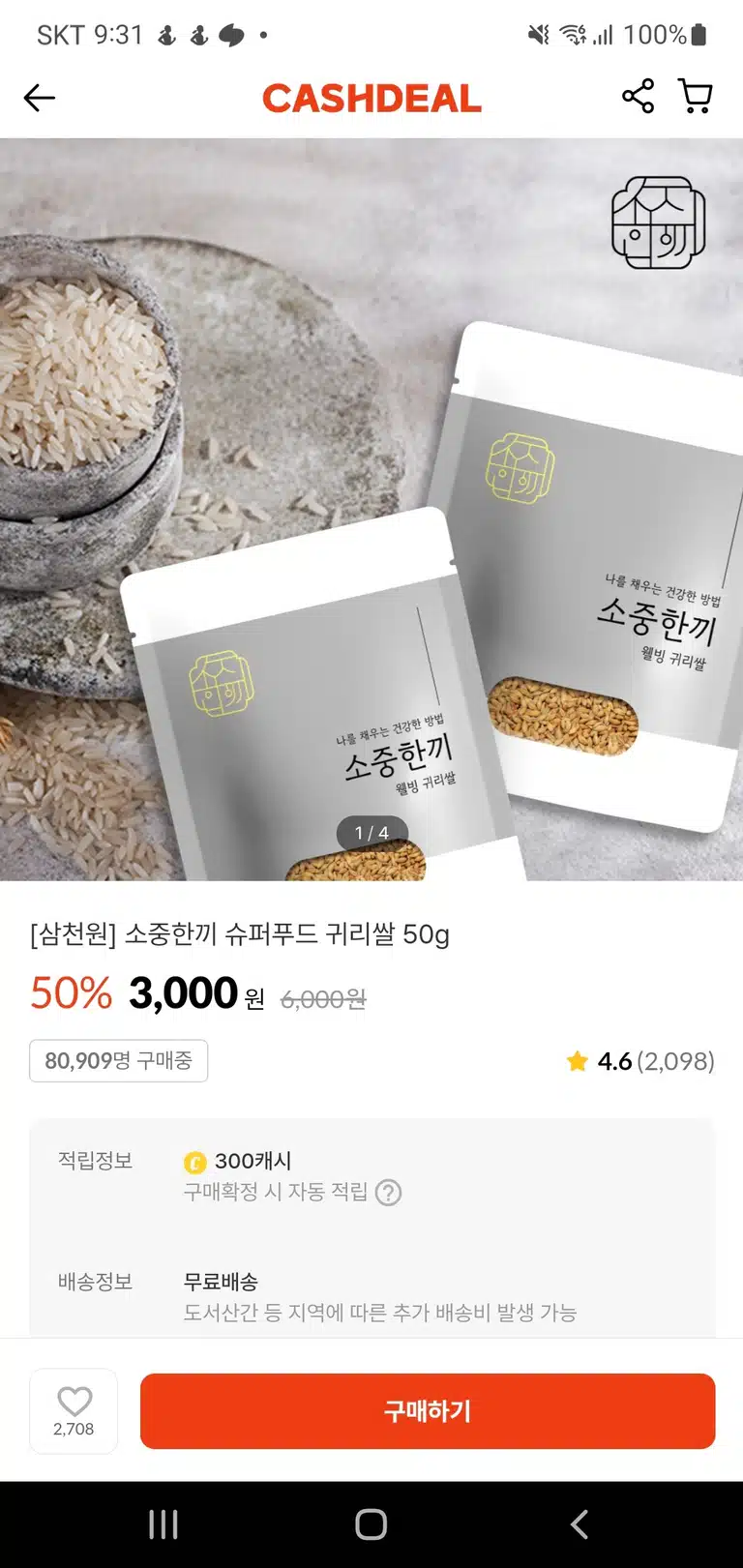Screen dimensions: 743x1568
Task: Tap the 구매하기 buy button
Action: tap(428, 1411)
